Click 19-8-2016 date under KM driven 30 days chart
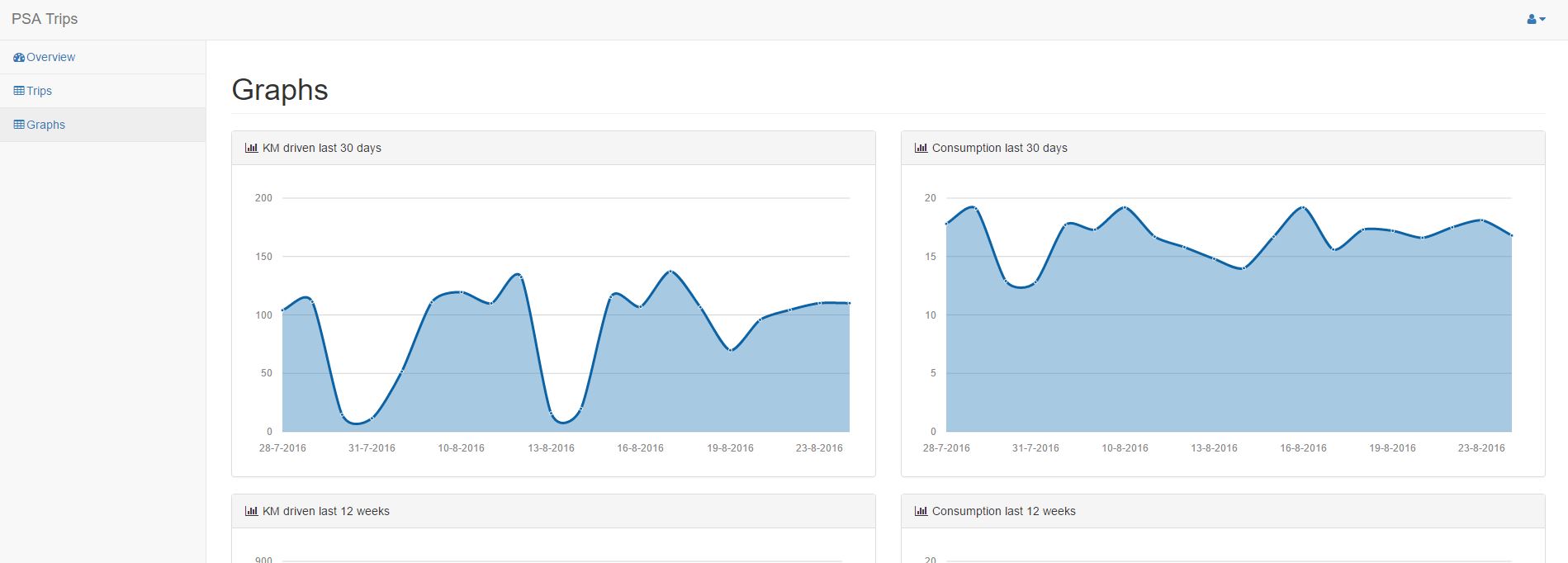Image resolution: width=1568 pixels, height=563 pixels. [730, 448]
